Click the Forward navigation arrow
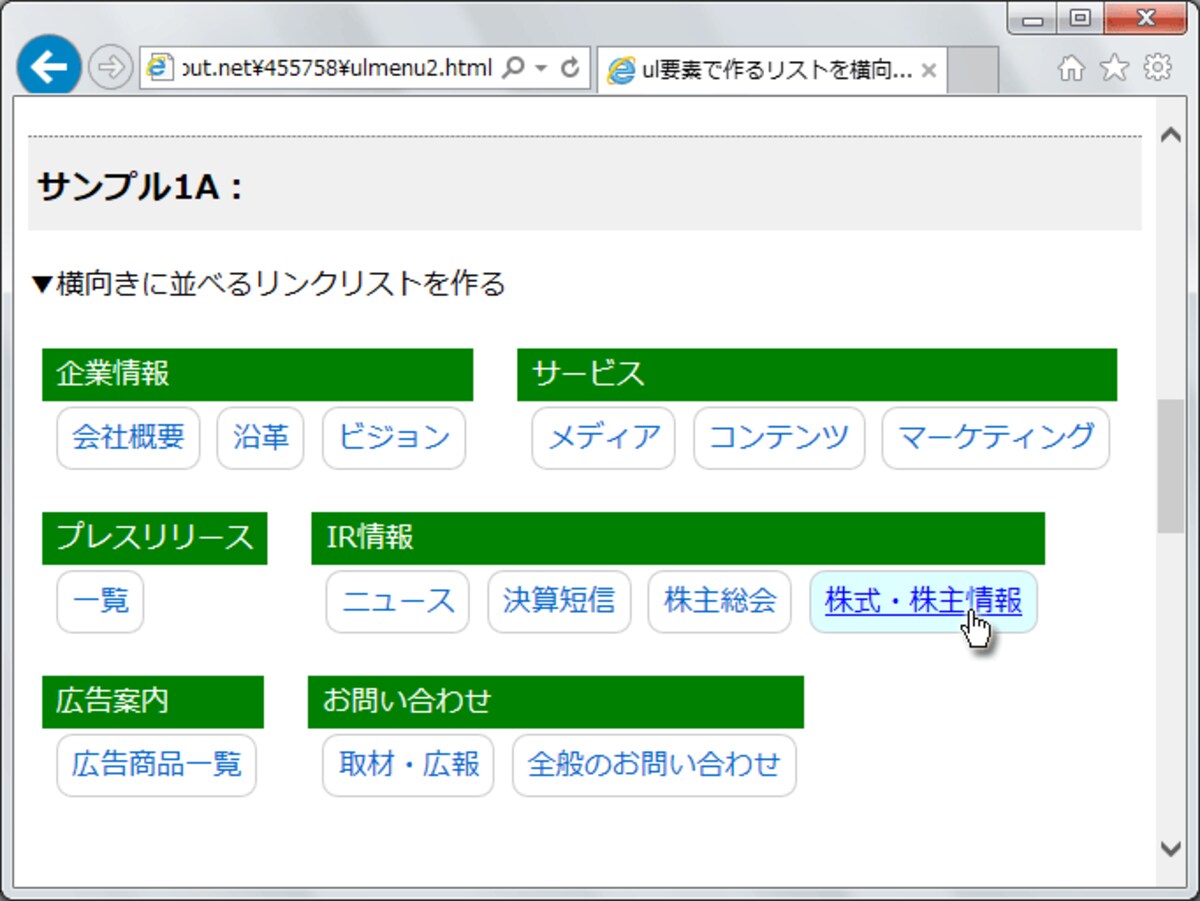1200x901 pixels. [109, 68]
